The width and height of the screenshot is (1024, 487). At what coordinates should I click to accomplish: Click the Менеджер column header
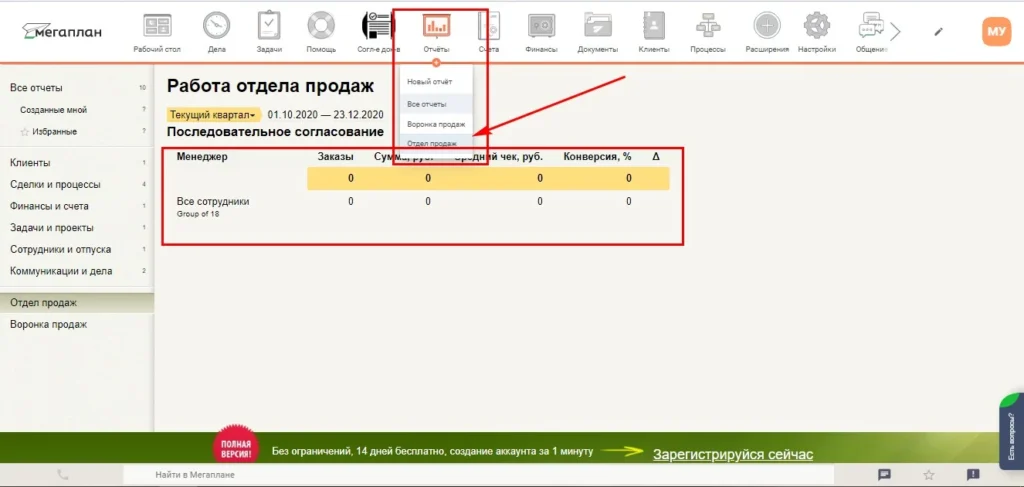click(x=202, y=157)
